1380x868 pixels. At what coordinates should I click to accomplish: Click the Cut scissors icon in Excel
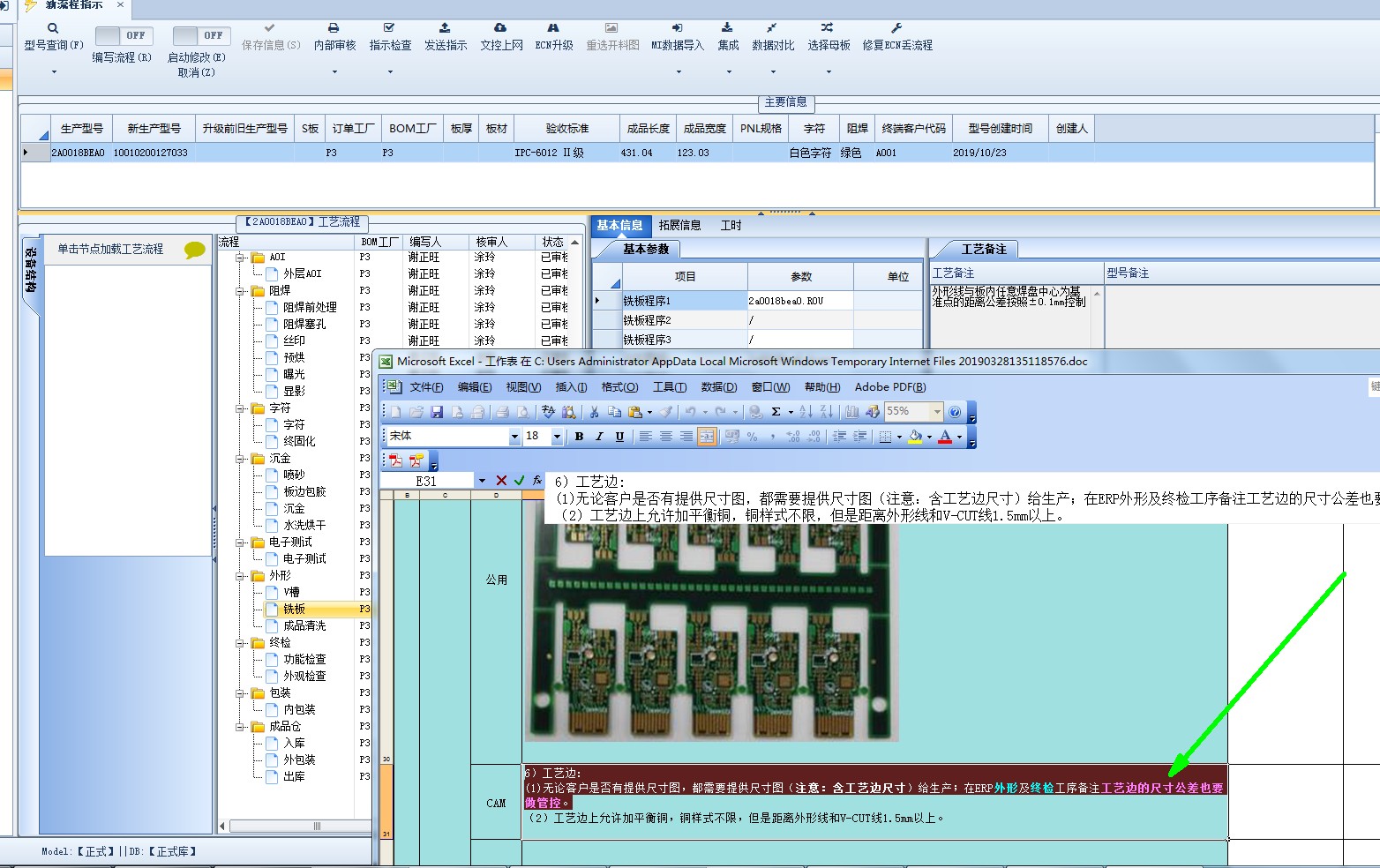594,412
